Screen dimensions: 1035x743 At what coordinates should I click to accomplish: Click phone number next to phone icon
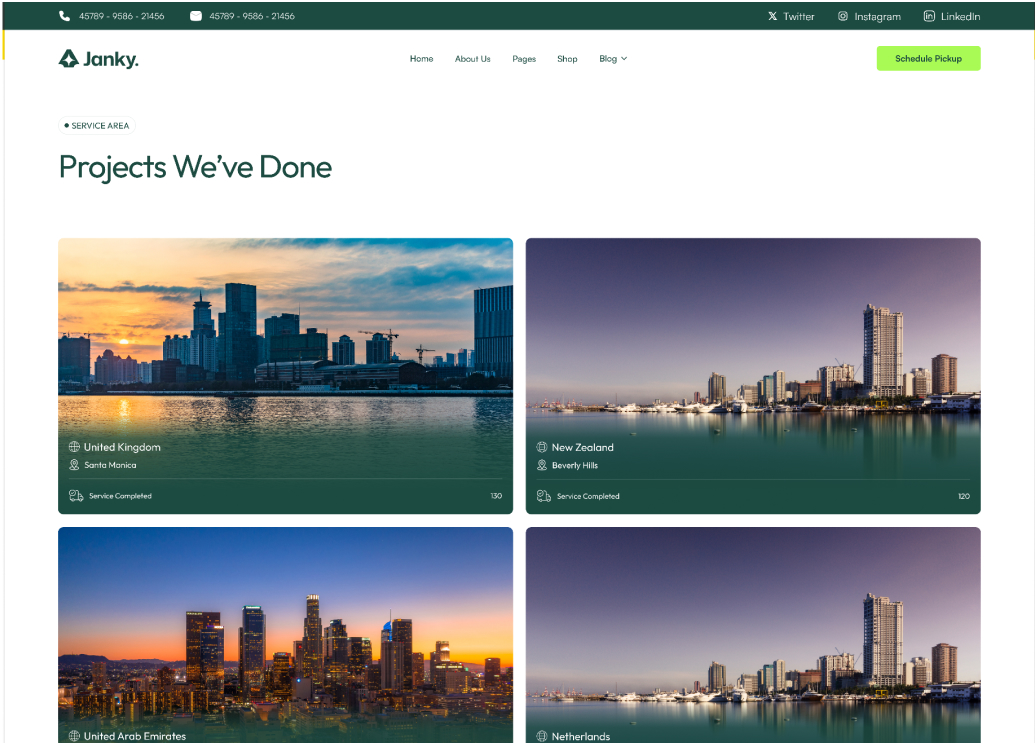pos(121,16)
